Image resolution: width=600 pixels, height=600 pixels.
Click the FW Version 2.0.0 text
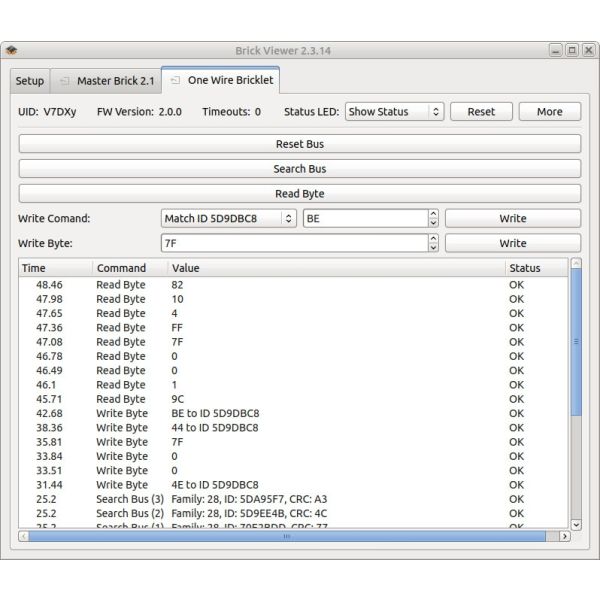tap(139, 112)
